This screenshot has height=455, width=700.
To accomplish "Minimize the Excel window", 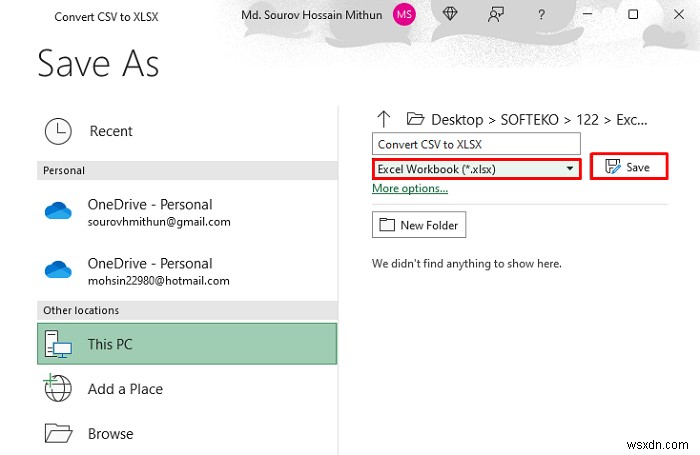I will coord(588,14).
